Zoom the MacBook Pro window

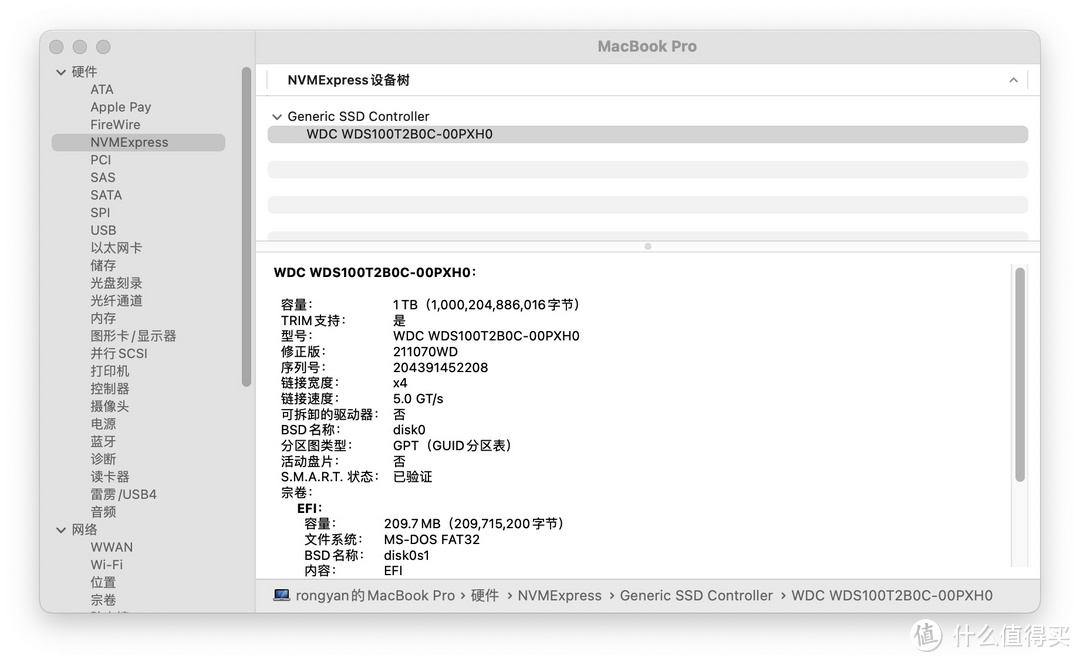103,47
